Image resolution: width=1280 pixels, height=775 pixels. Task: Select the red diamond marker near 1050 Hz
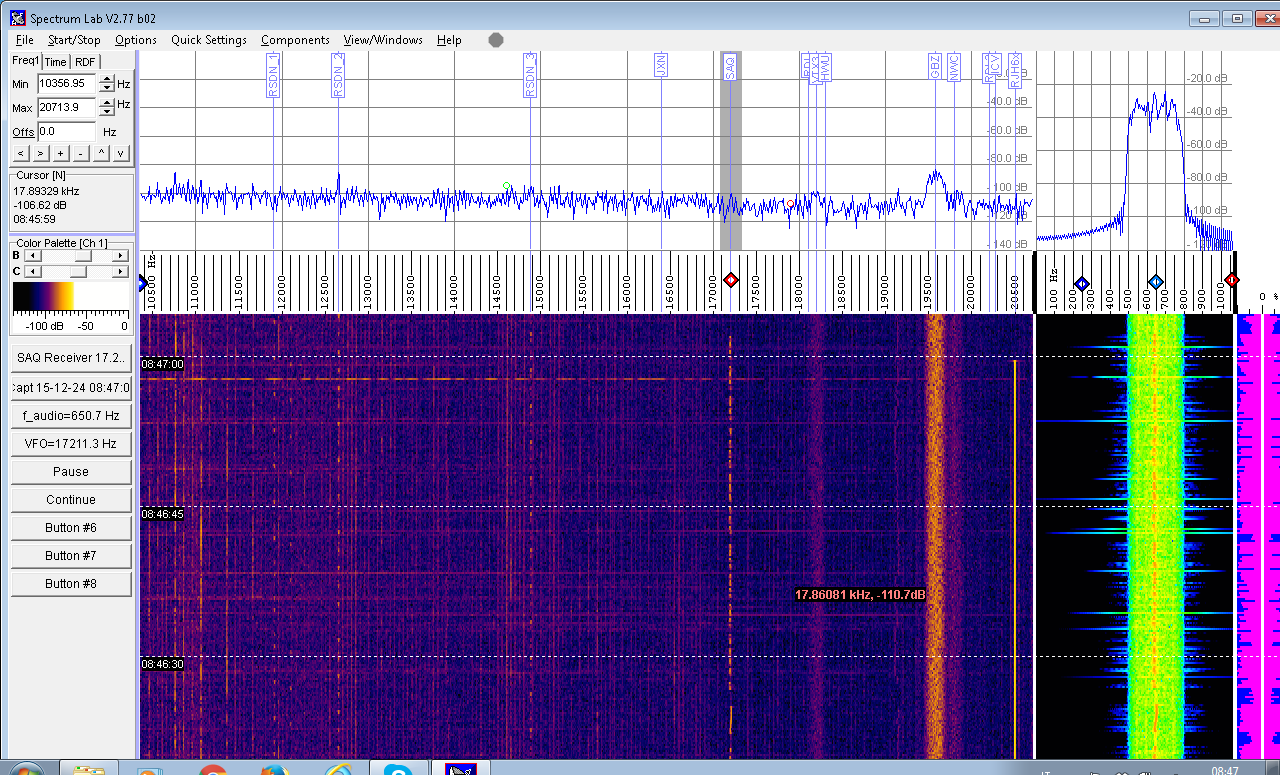coord(1232,281)
